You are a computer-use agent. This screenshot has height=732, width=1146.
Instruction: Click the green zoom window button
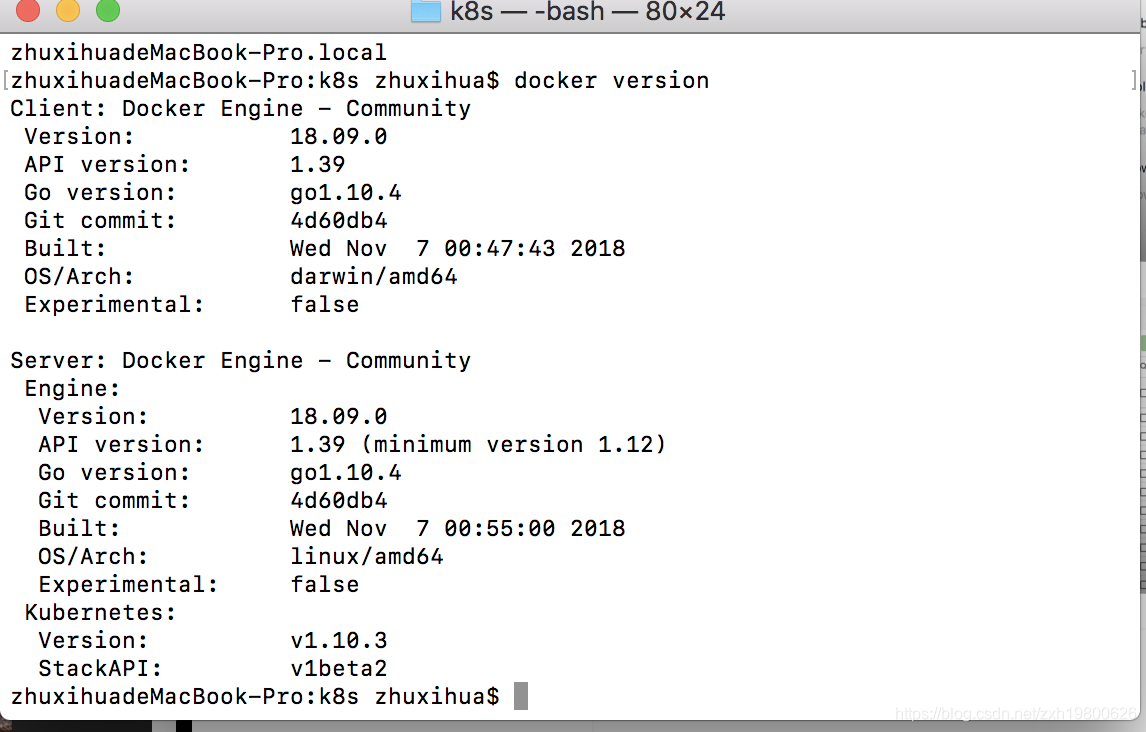click(108, 9)
